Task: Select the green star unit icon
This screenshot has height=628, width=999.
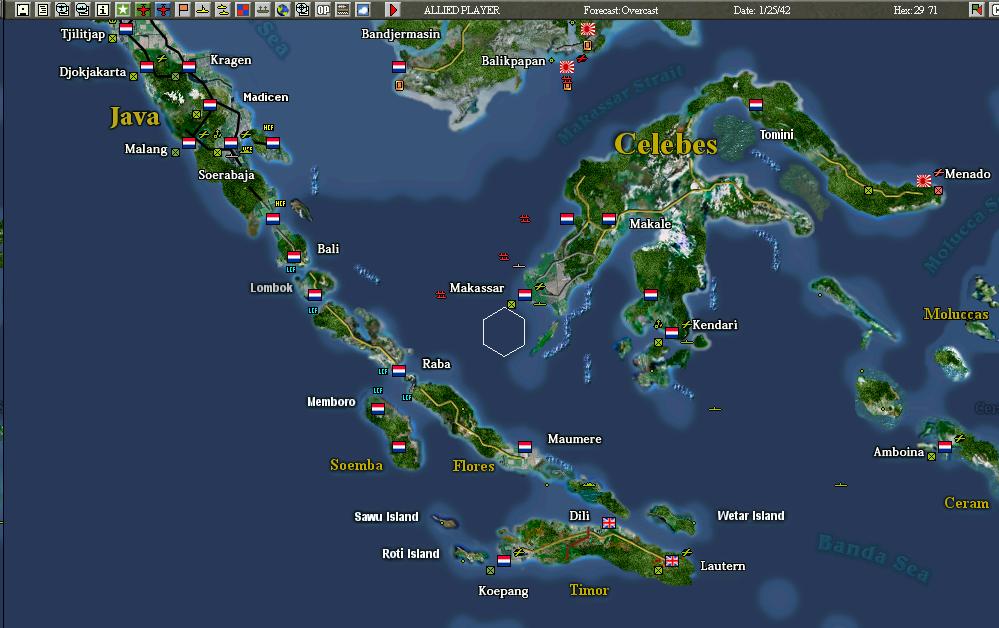Action: [x=122, y=8]
